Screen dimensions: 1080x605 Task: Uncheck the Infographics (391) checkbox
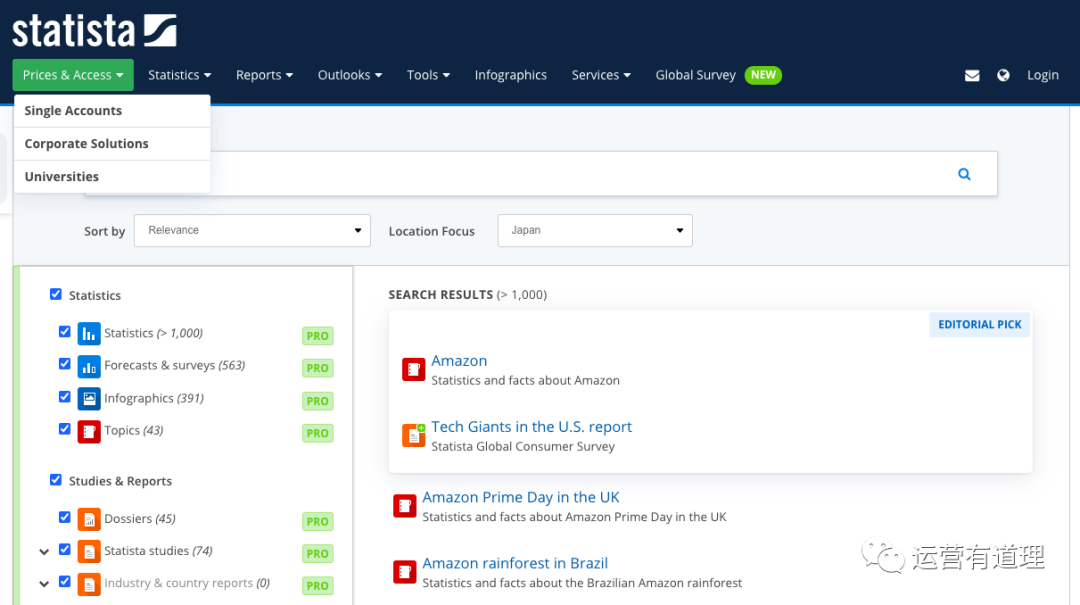point(65,396)
